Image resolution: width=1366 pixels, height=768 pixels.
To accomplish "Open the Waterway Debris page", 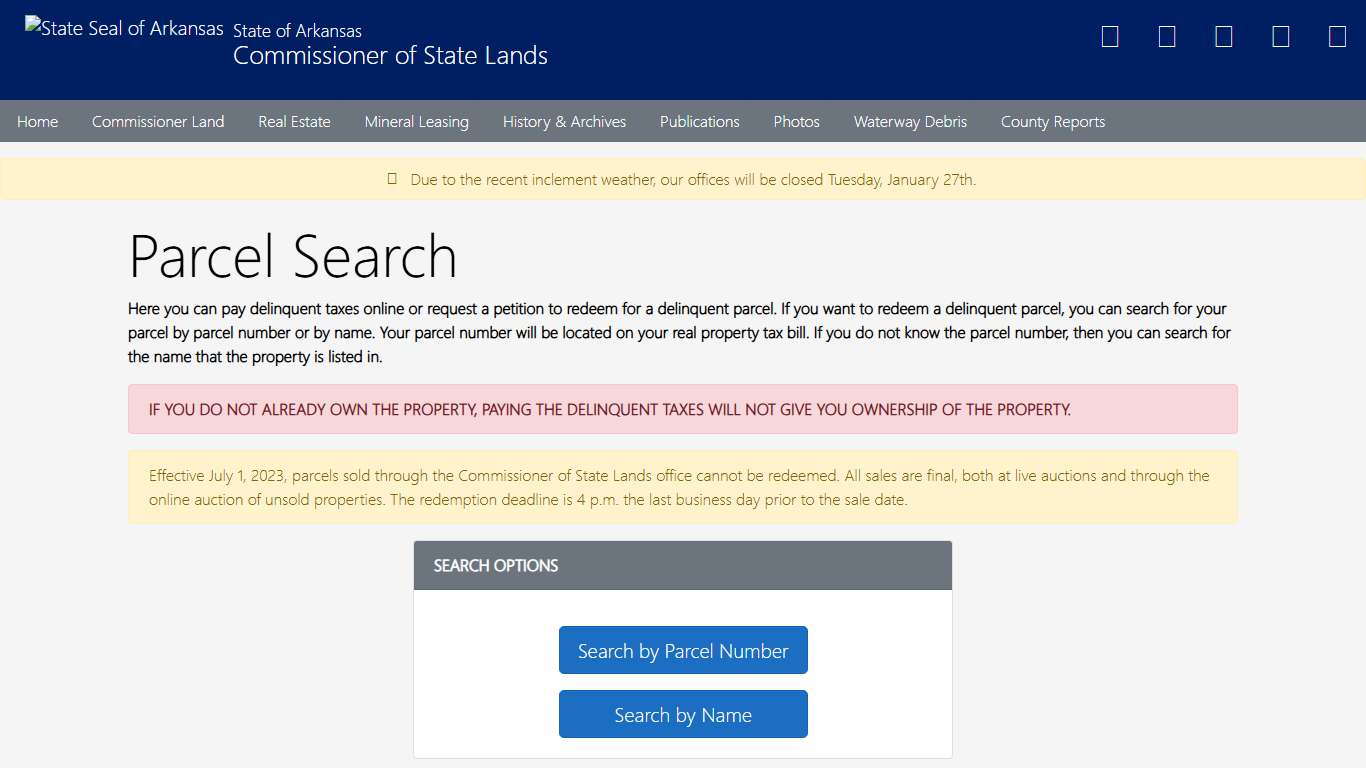I will coord(910,121).
